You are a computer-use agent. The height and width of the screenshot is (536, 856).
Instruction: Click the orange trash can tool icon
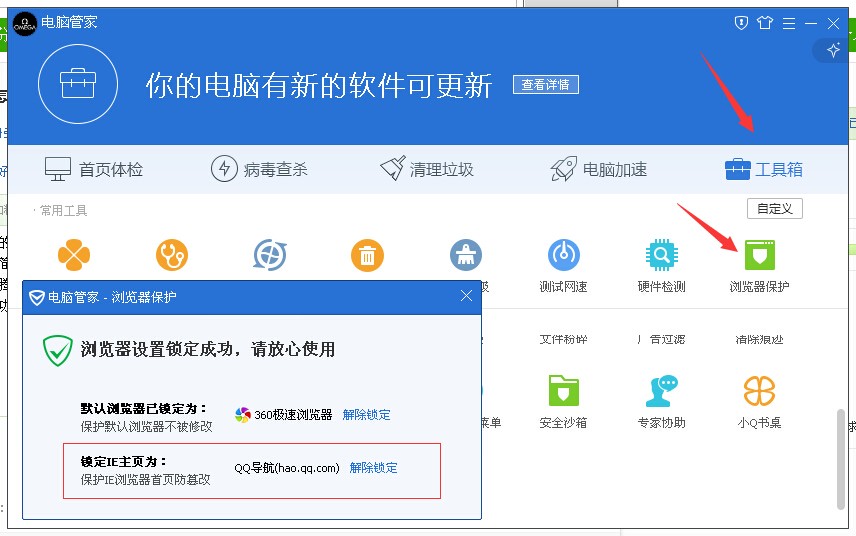(x=367, y=255)
